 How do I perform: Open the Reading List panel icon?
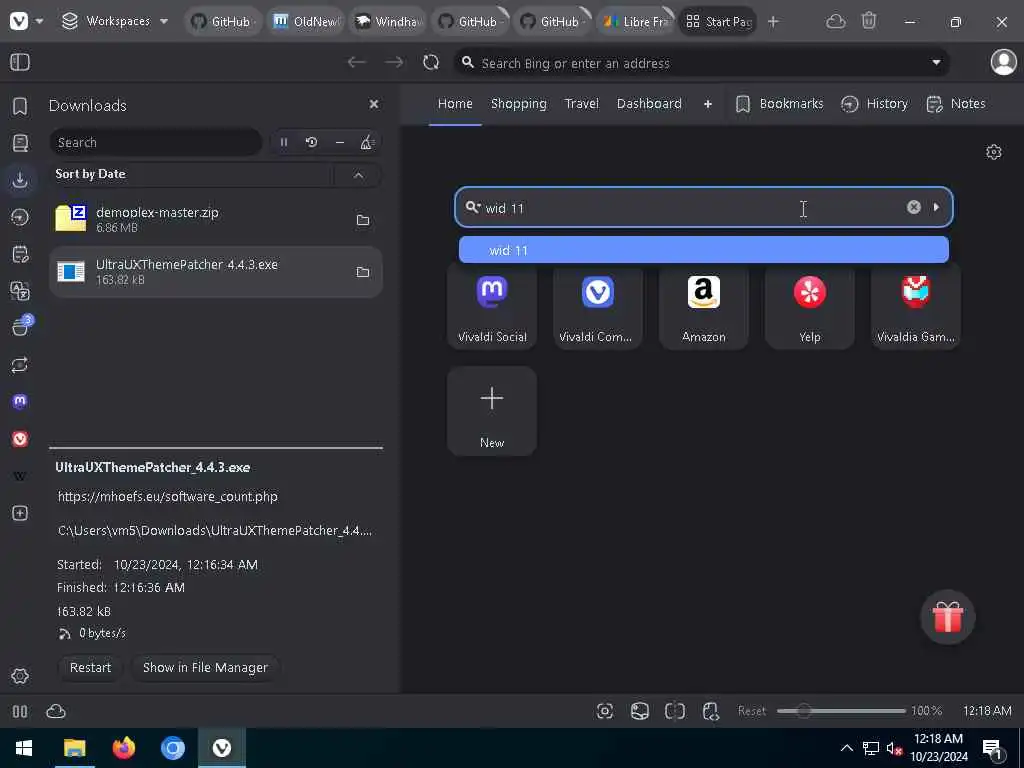20,142
